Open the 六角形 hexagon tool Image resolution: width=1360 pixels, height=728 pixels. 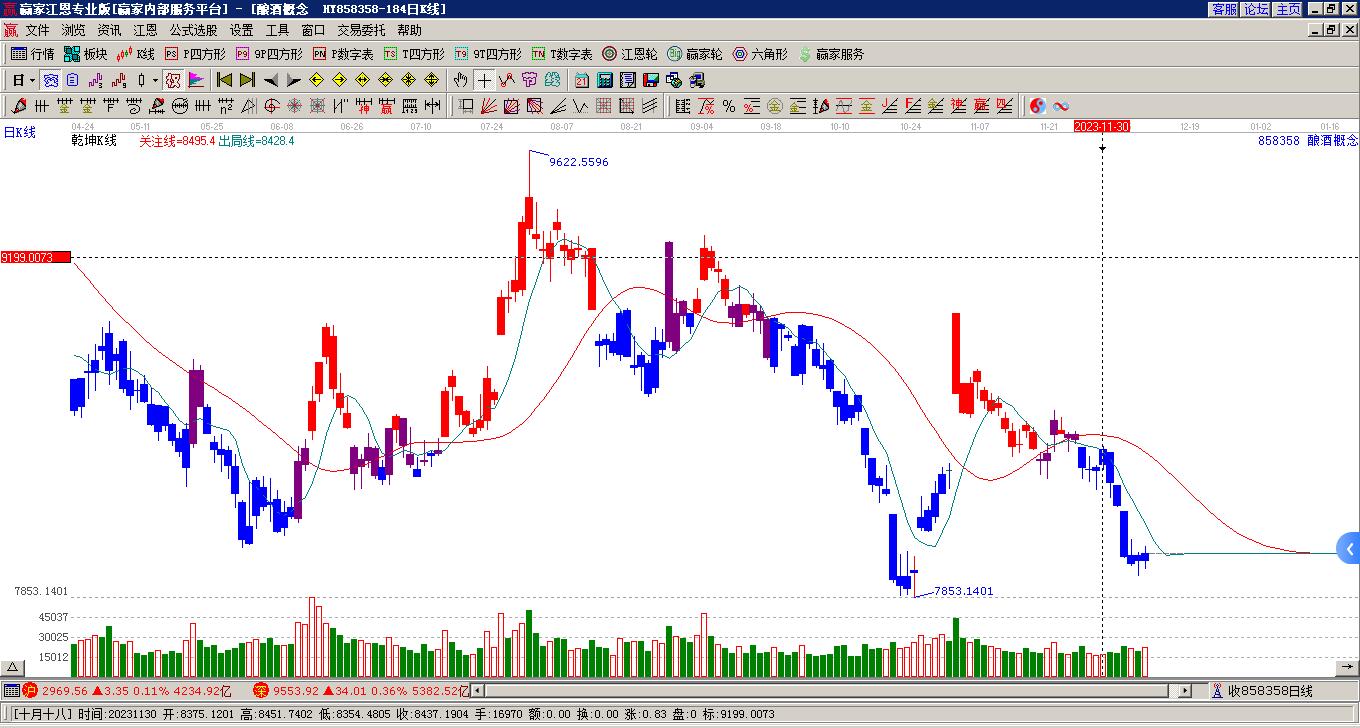coord(760,54)
